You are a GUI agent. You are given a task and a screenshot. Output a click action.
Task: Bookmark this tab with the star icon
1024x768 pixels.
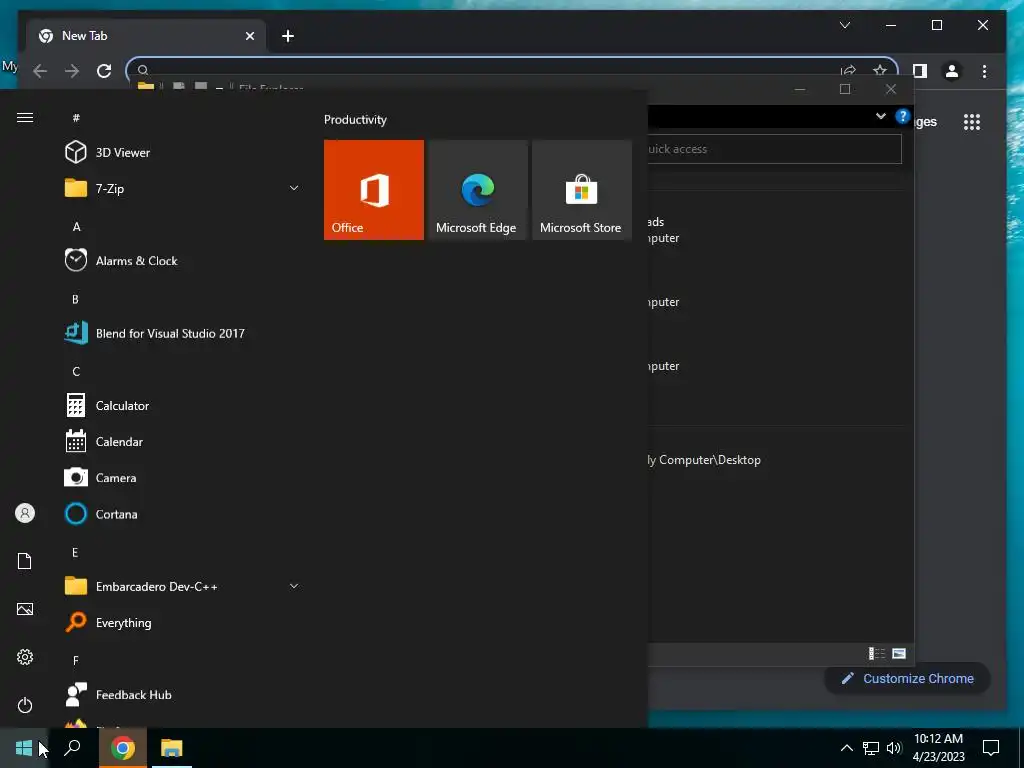click(x=880, y=70)
